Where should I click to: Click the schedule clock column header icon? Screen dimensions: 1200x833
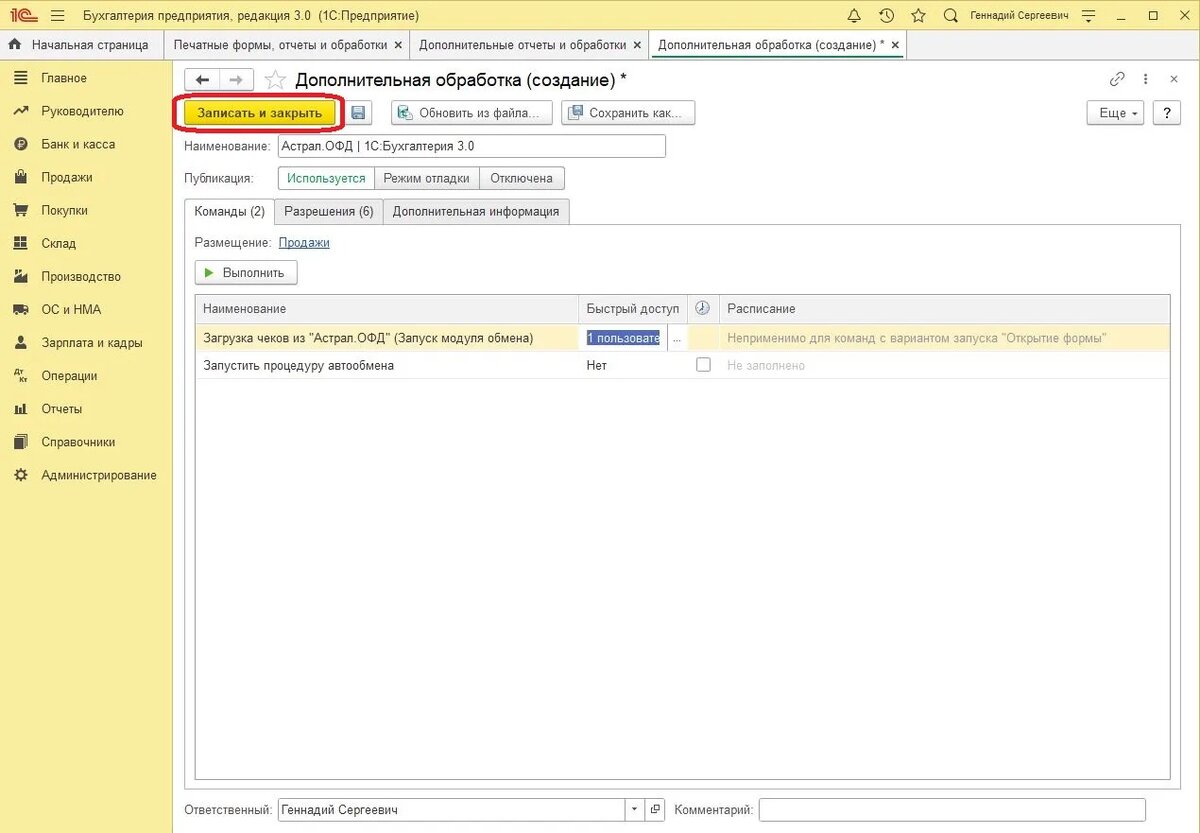[x=702, y=308]
